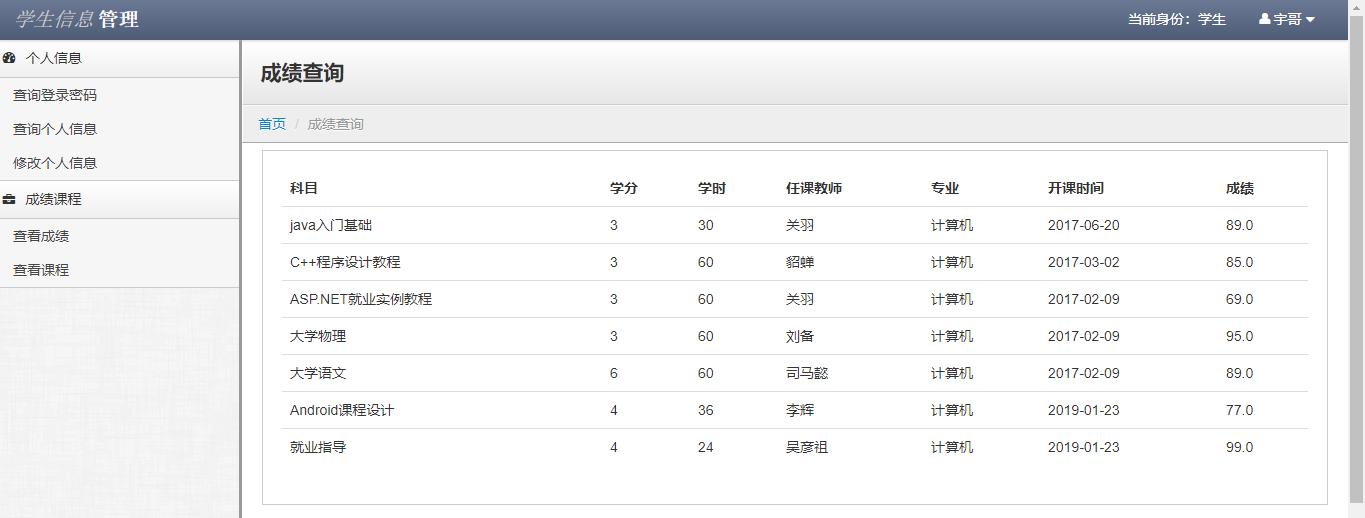Select the ASP.NET就业实例教程 course cell
The image size is (1365, 518).
coord(361,299)
